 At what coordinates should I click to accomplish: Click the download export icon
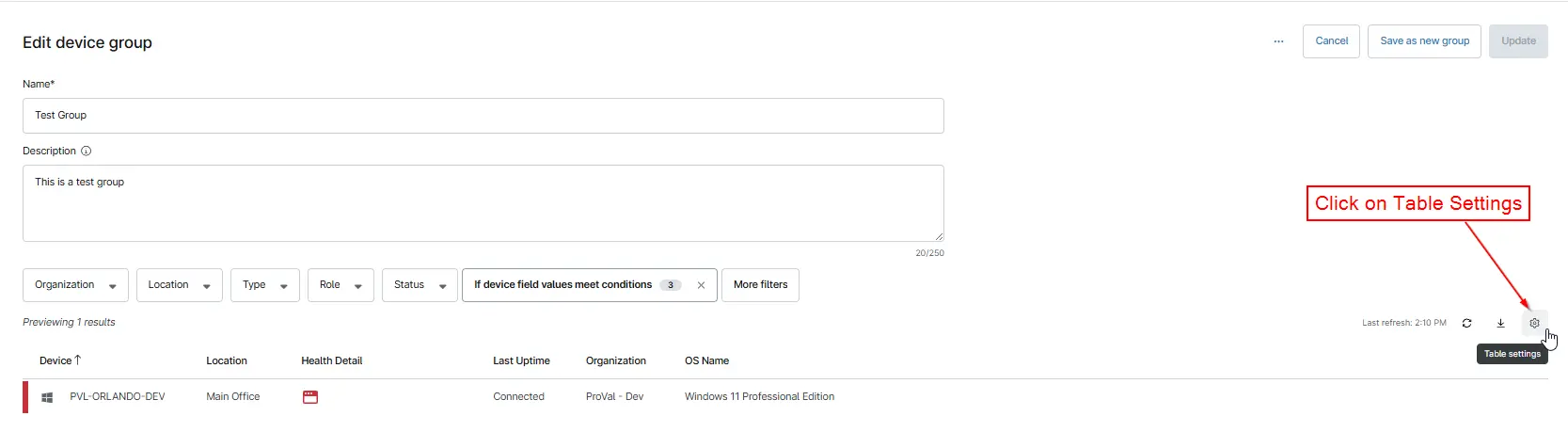pos(1500,323)
